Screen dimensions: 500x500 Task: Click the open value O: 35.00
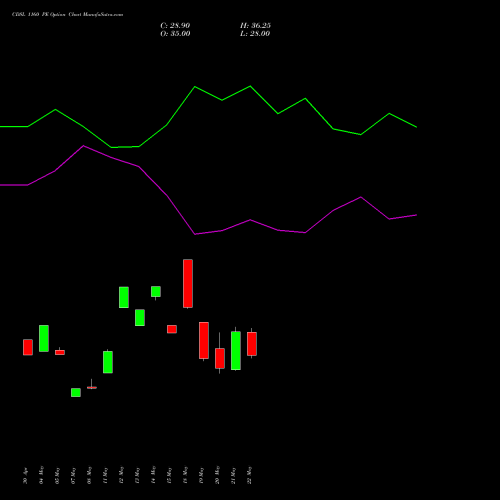[175, 34]
